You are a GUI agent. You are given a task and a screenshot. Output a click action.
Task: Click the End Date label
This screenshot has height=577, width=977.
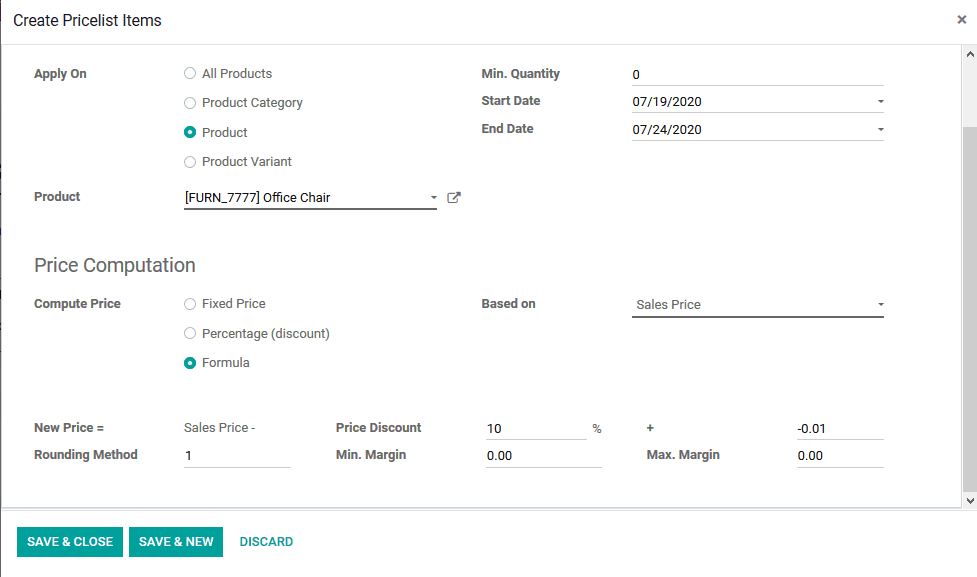[x=507, y=129]
